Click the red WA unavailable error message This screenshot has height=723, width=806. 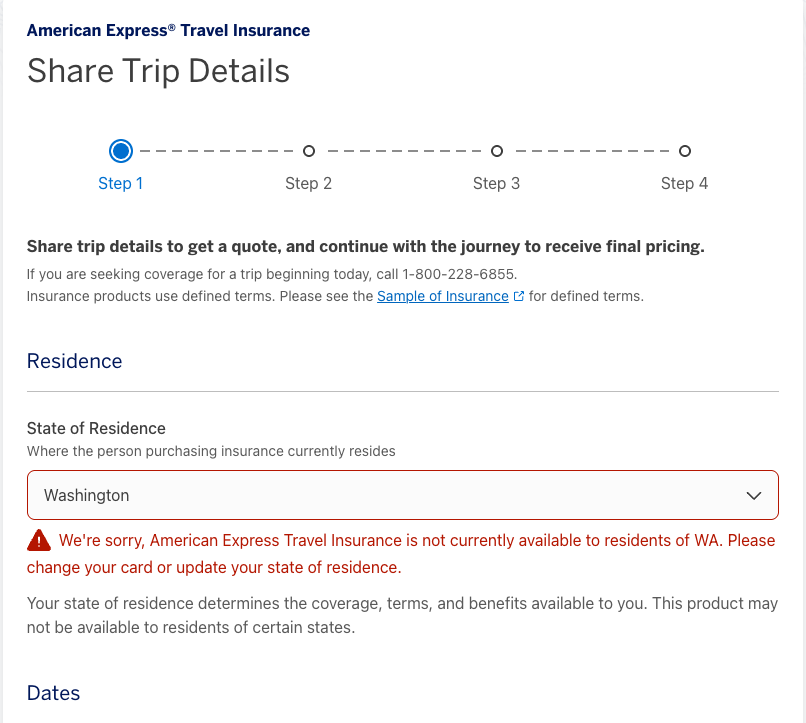400,554
